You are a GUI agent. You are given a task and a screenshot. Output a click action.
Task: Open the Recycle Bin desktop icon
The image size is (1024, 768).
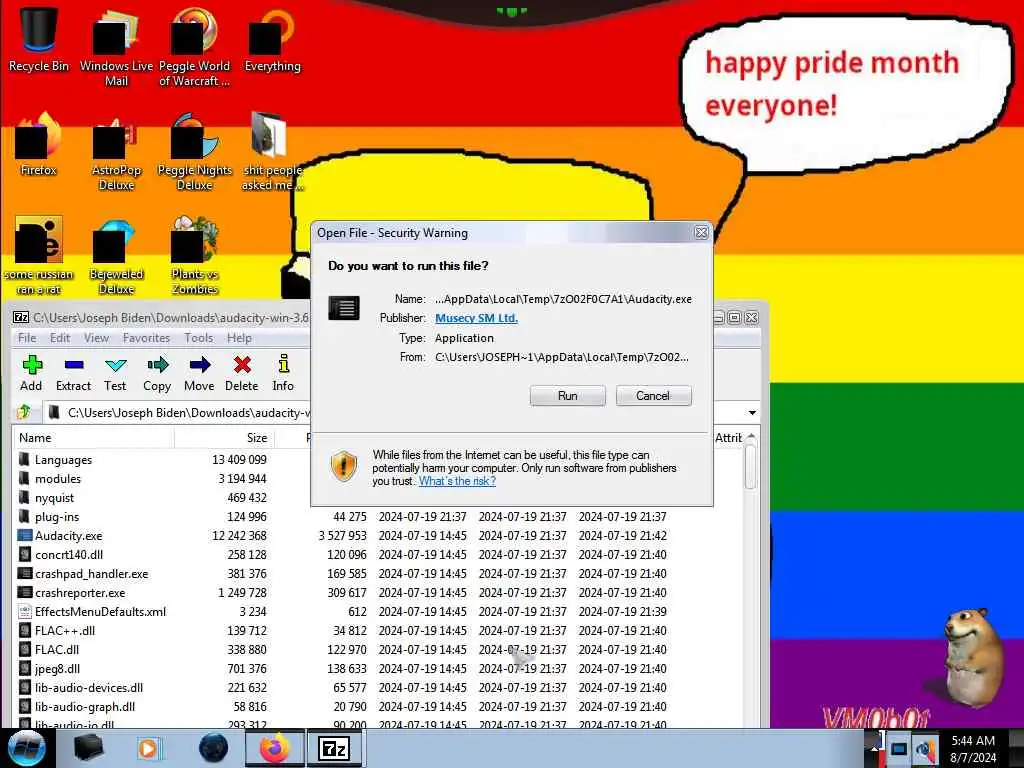click(39, 39)
